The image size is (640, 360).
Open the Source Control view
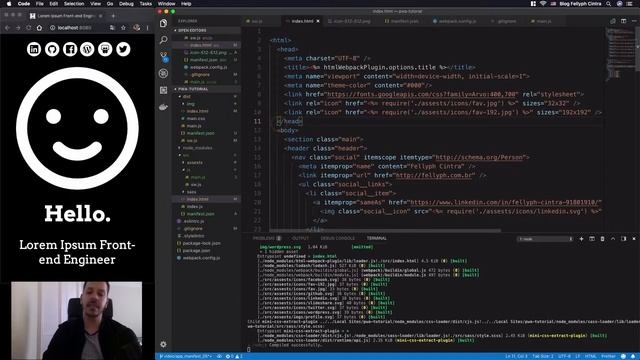164,56
